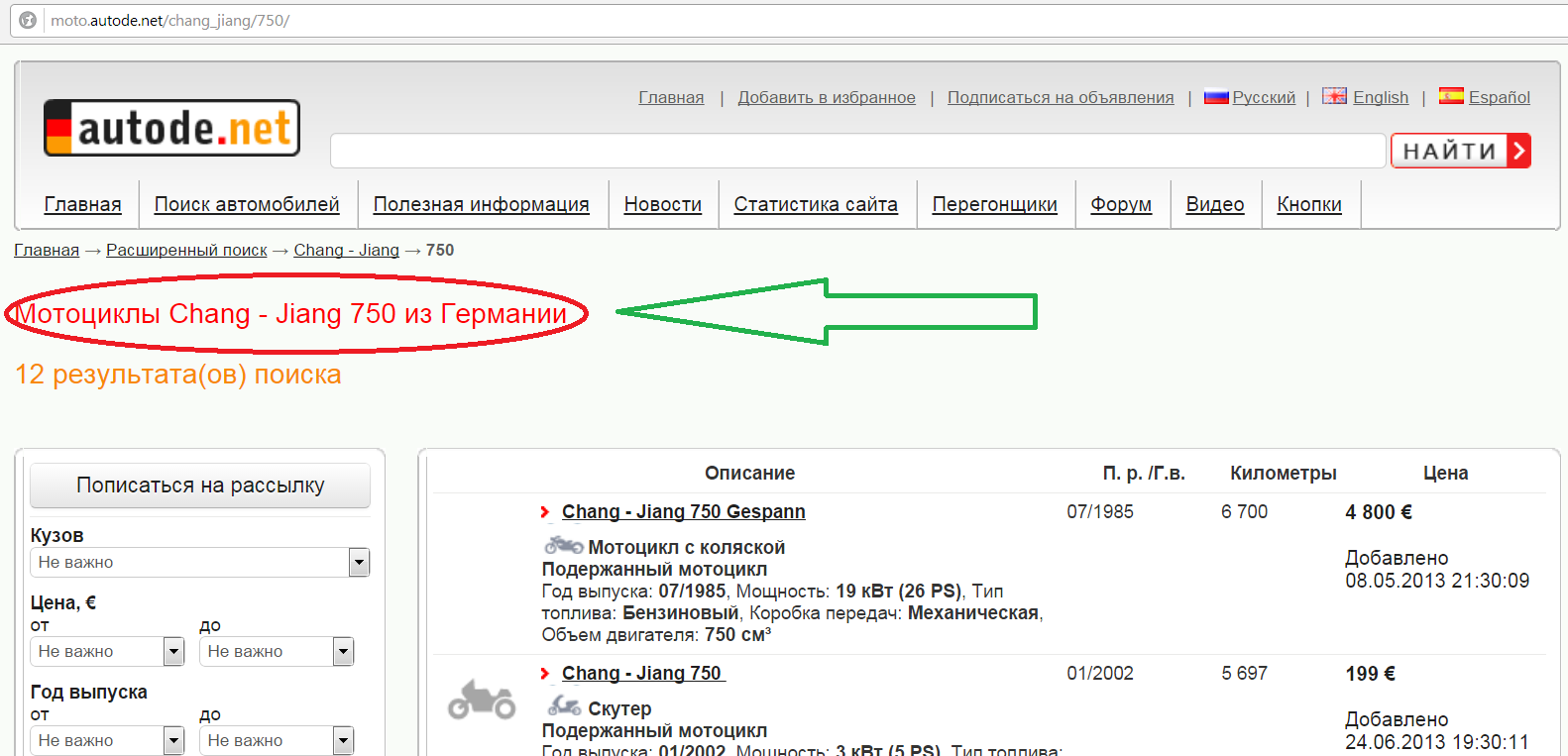The height and width of the screenshot is (756, 1568).
Task: Click Добавить в избранное link
Action: [x=827, y=97]
